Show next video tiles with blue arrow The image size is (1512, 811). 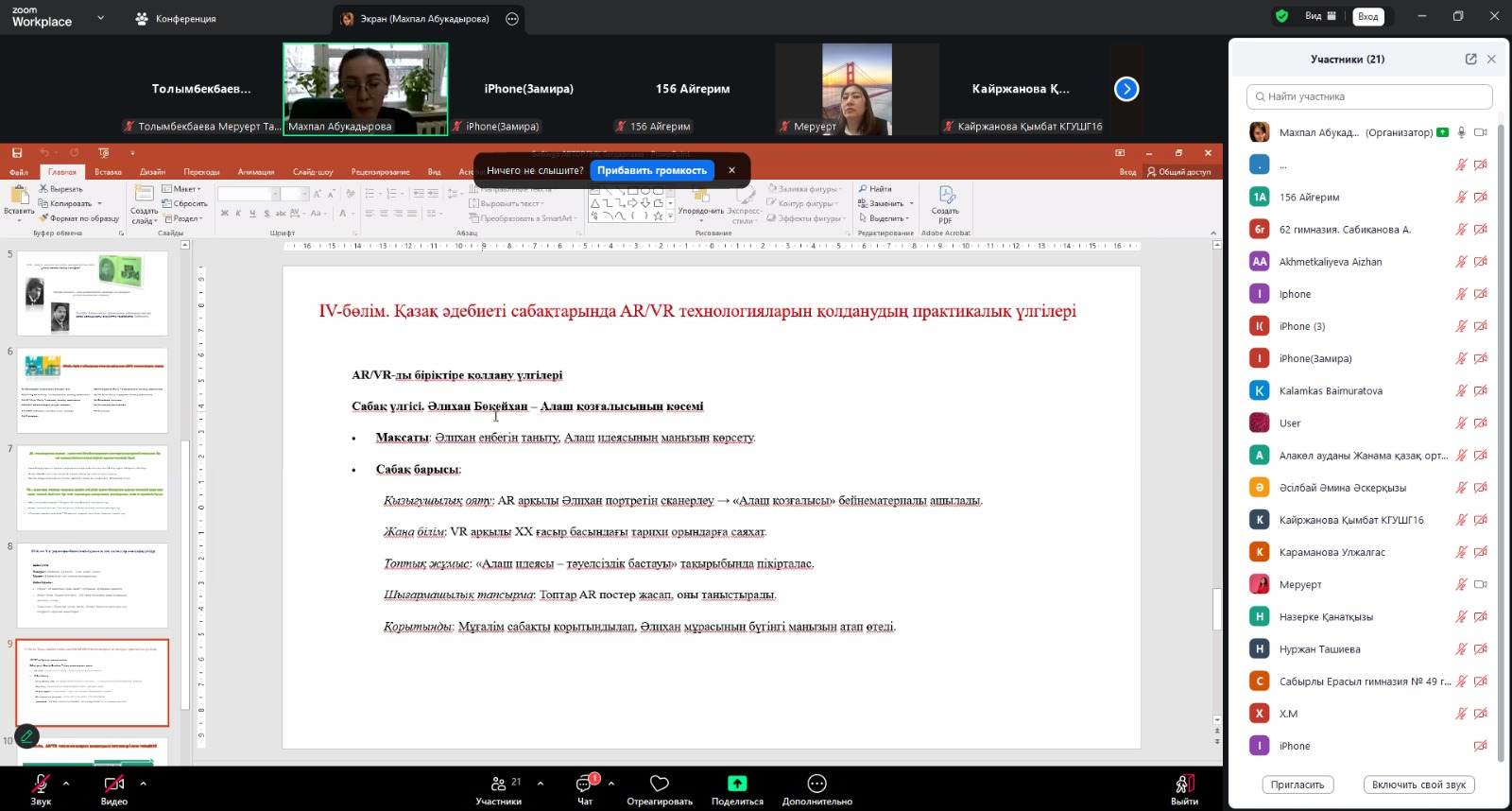(1126, 89)
